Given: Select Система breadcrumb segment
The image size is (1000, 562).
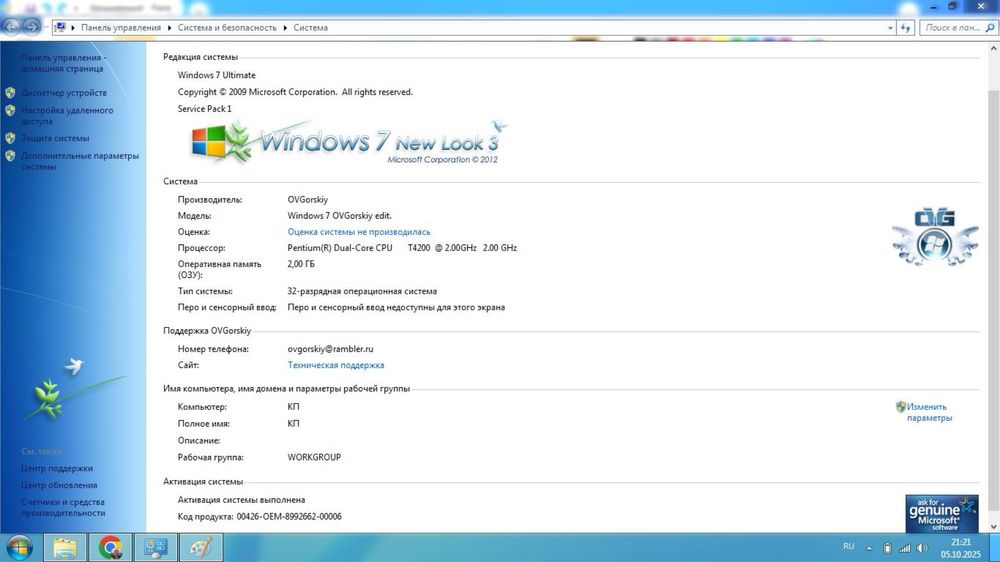Looking at the screenshot, I should tap(311, 27).
